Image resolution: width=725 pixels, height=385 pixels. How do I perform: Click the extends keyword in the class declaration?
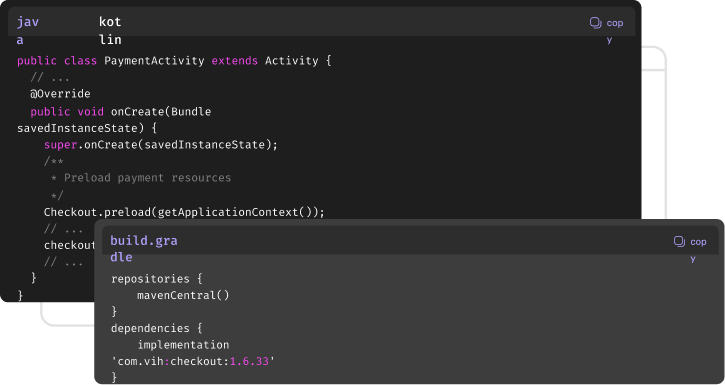pos(234,61)
